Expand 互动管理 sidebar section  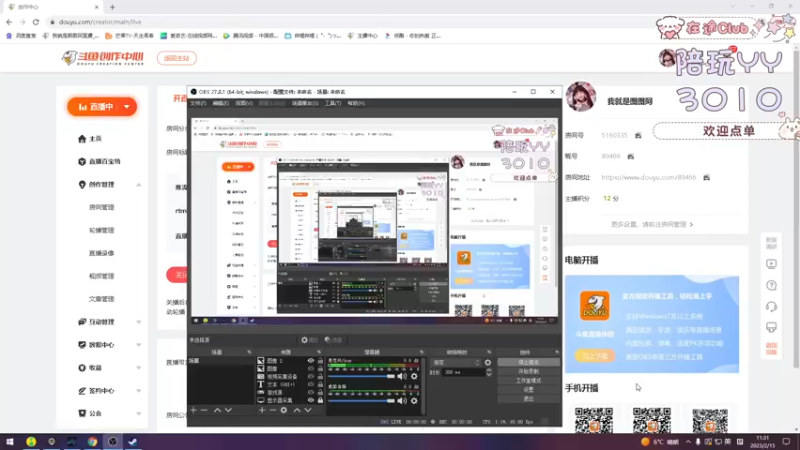pos(139,322)
